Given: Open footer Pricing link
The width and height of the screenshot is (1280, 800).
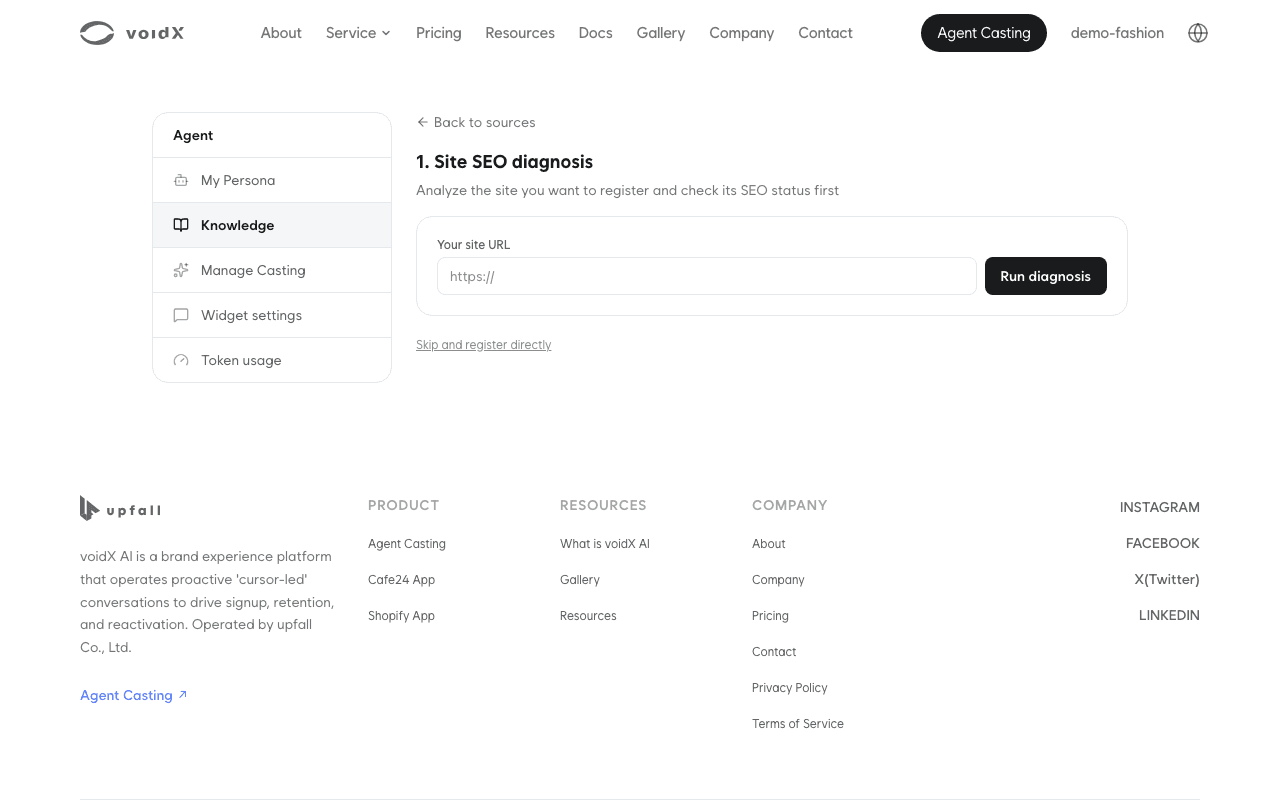Looking at the screenshot, I should click(770, 616).
